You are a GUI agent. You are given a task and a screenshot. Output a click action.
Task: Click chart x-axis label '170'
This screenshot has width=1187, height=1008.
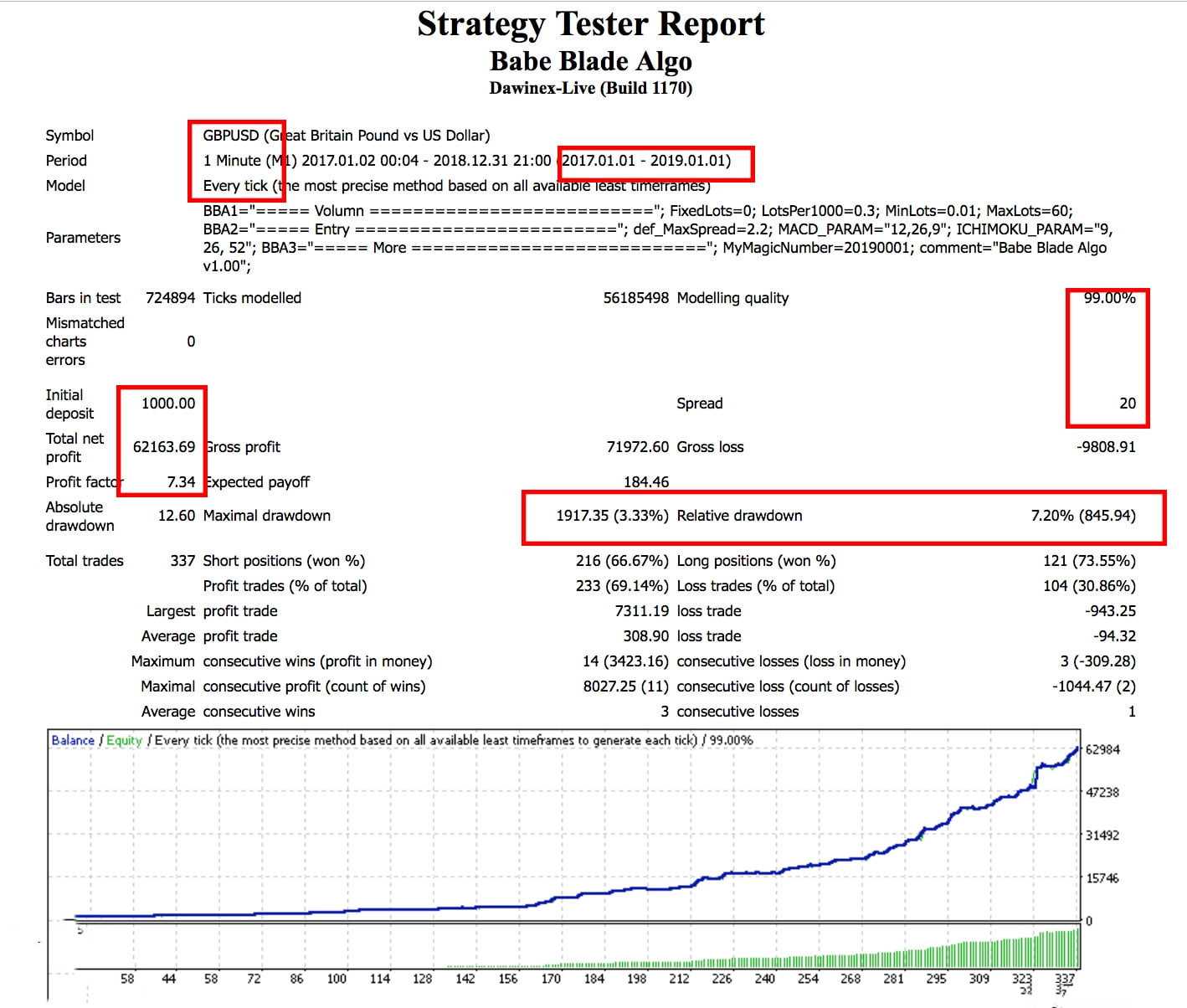pyautogui.click(x=551, y=978)
